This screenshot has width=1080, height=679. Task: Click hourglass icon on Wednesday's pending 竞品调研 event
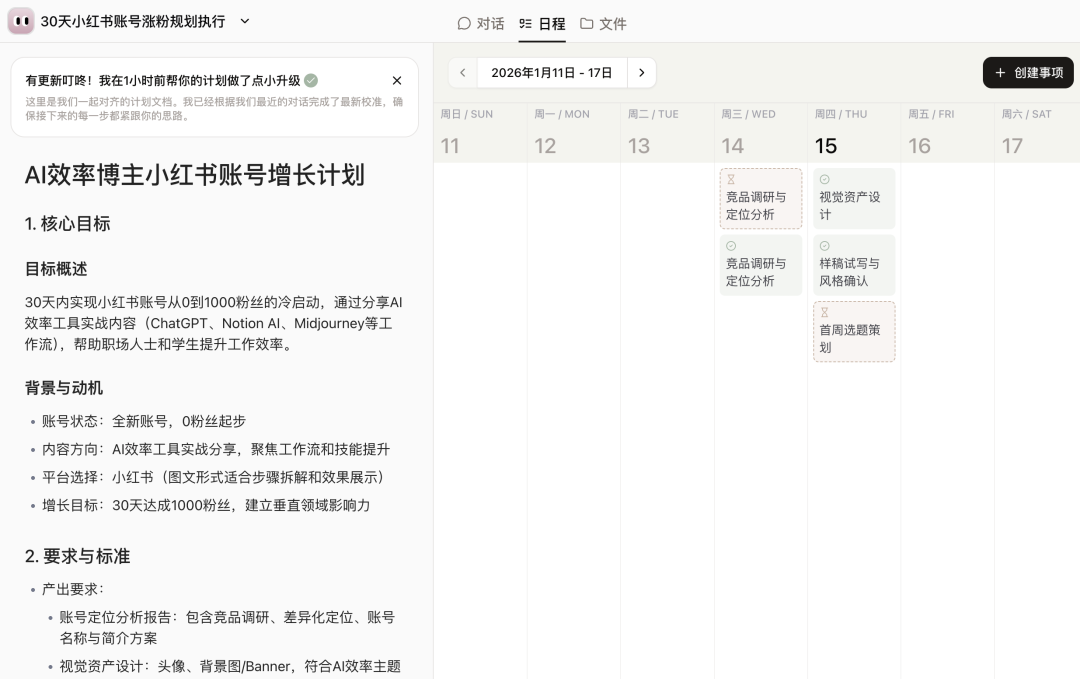[731, 180]
